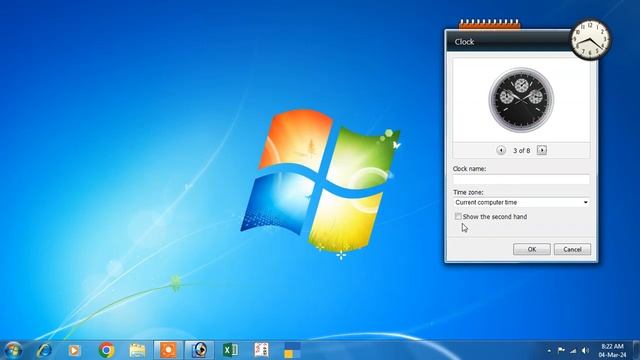Go to the next clock style

(542, 150)
